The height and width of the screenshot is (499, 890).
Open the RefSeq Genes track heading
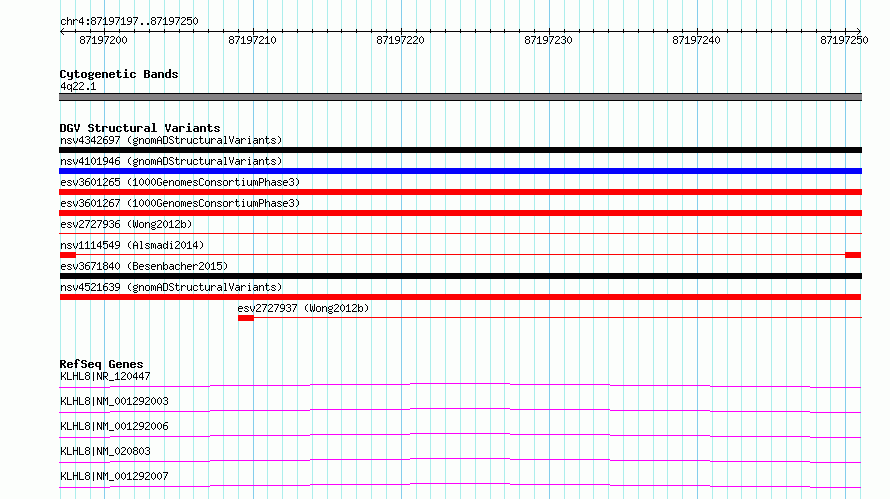101,364
